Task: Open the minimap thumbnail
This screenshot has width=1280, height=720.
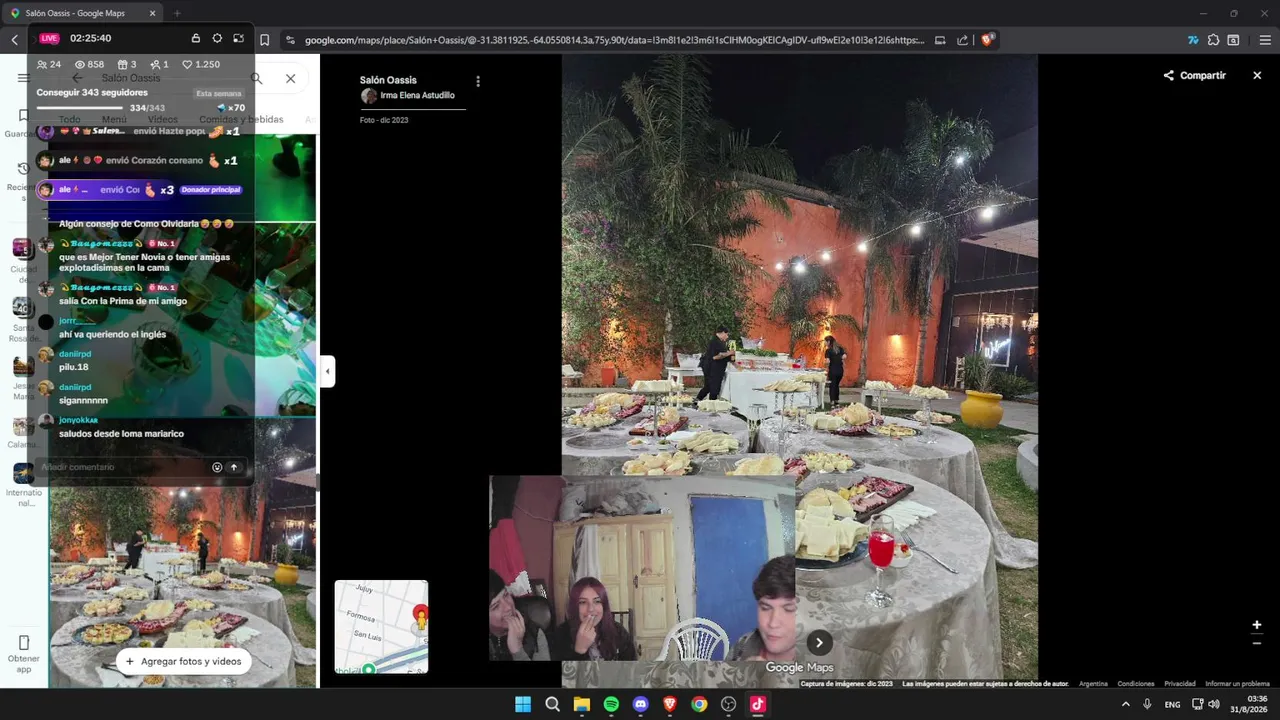Action: click(381, 627)
